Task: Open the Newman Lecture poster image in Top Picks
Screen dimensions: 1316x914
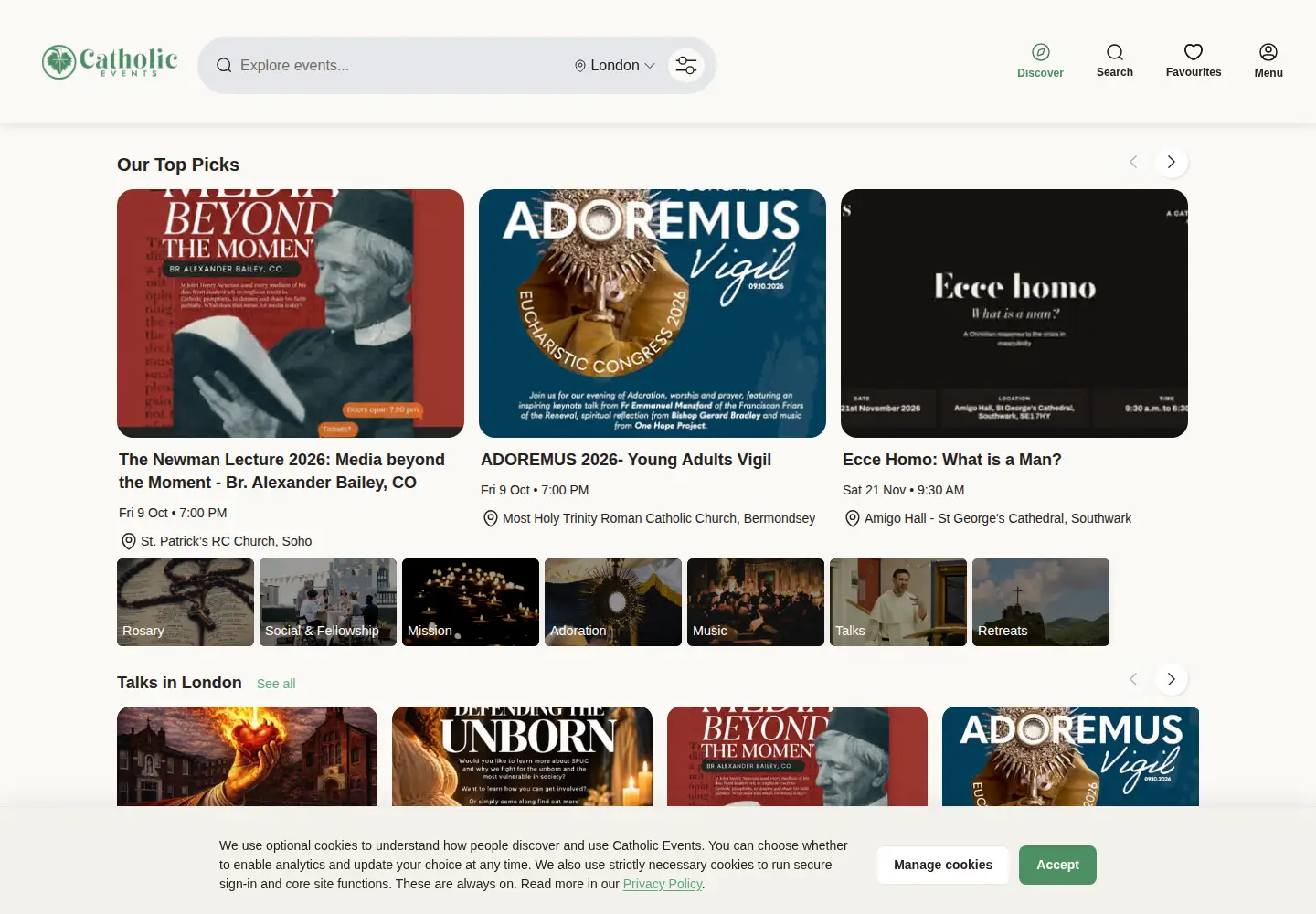Action: coord(291,314)
